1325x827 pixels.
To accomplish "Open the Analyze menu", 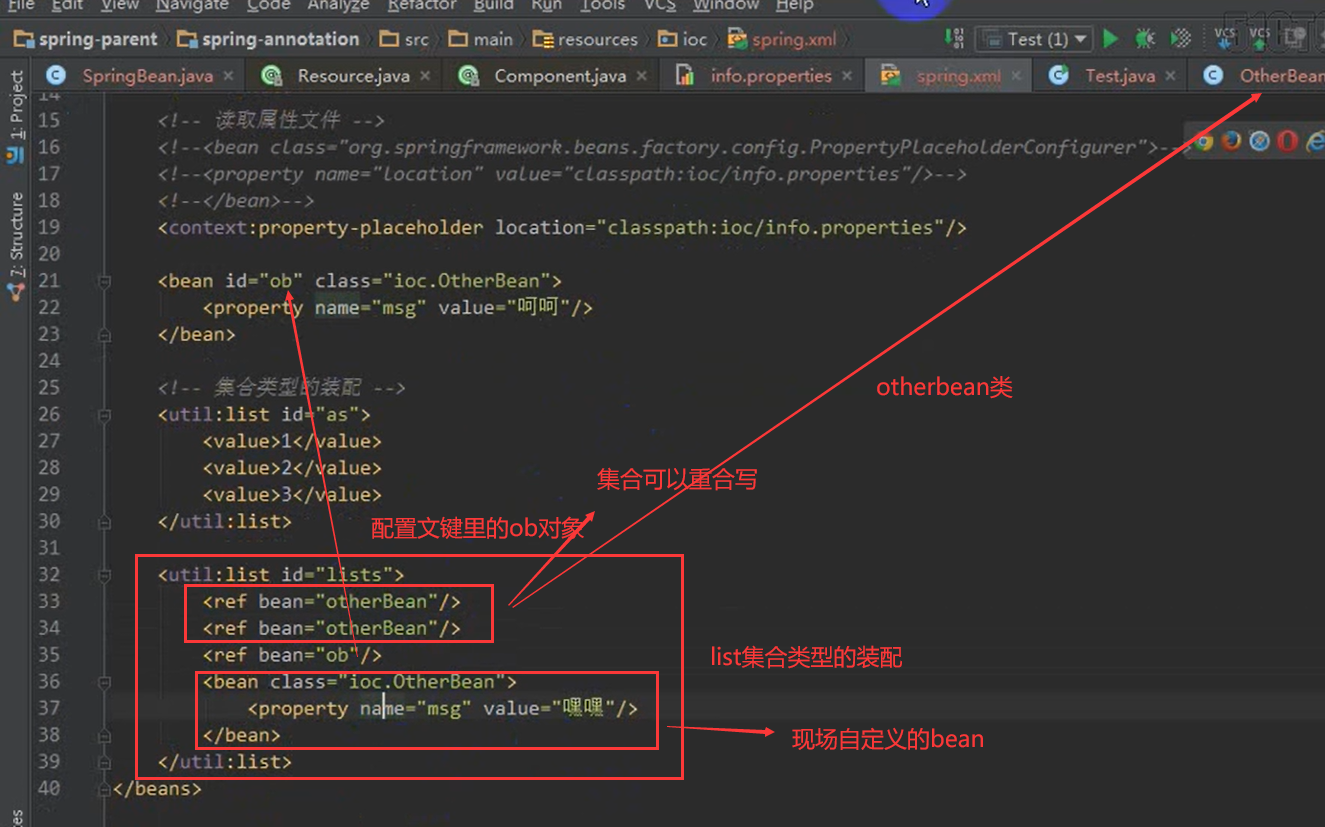I will pos(338,6).
